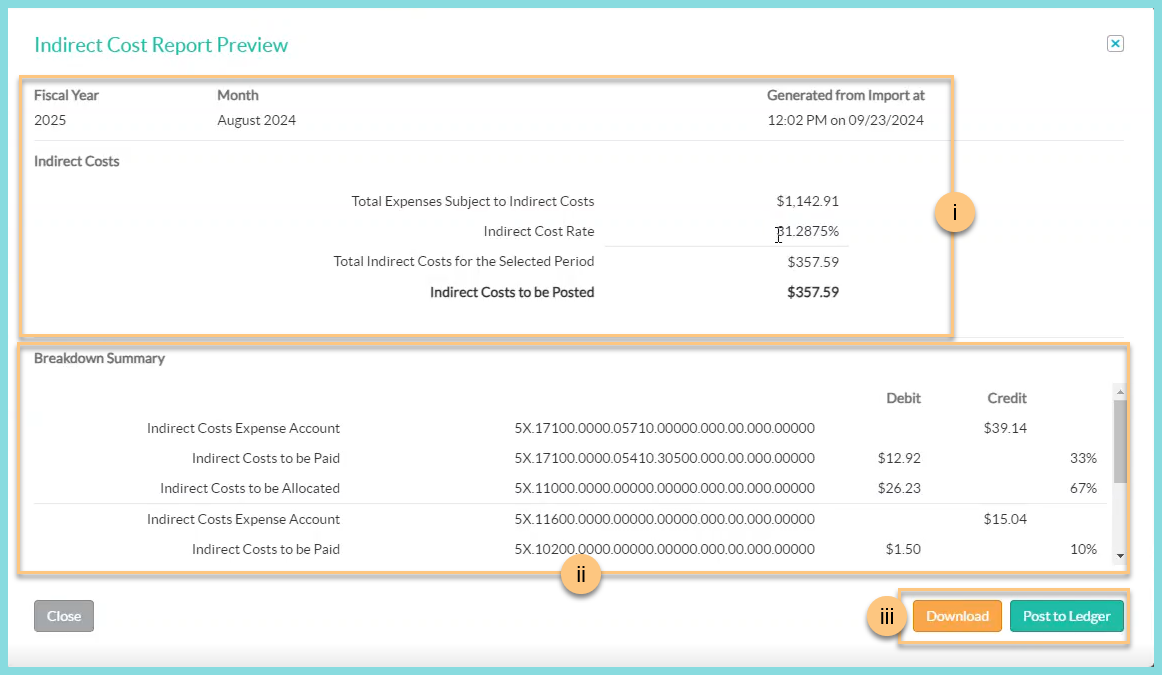
Task: Click the Debit column header
Action: click(x=903, y=398)
